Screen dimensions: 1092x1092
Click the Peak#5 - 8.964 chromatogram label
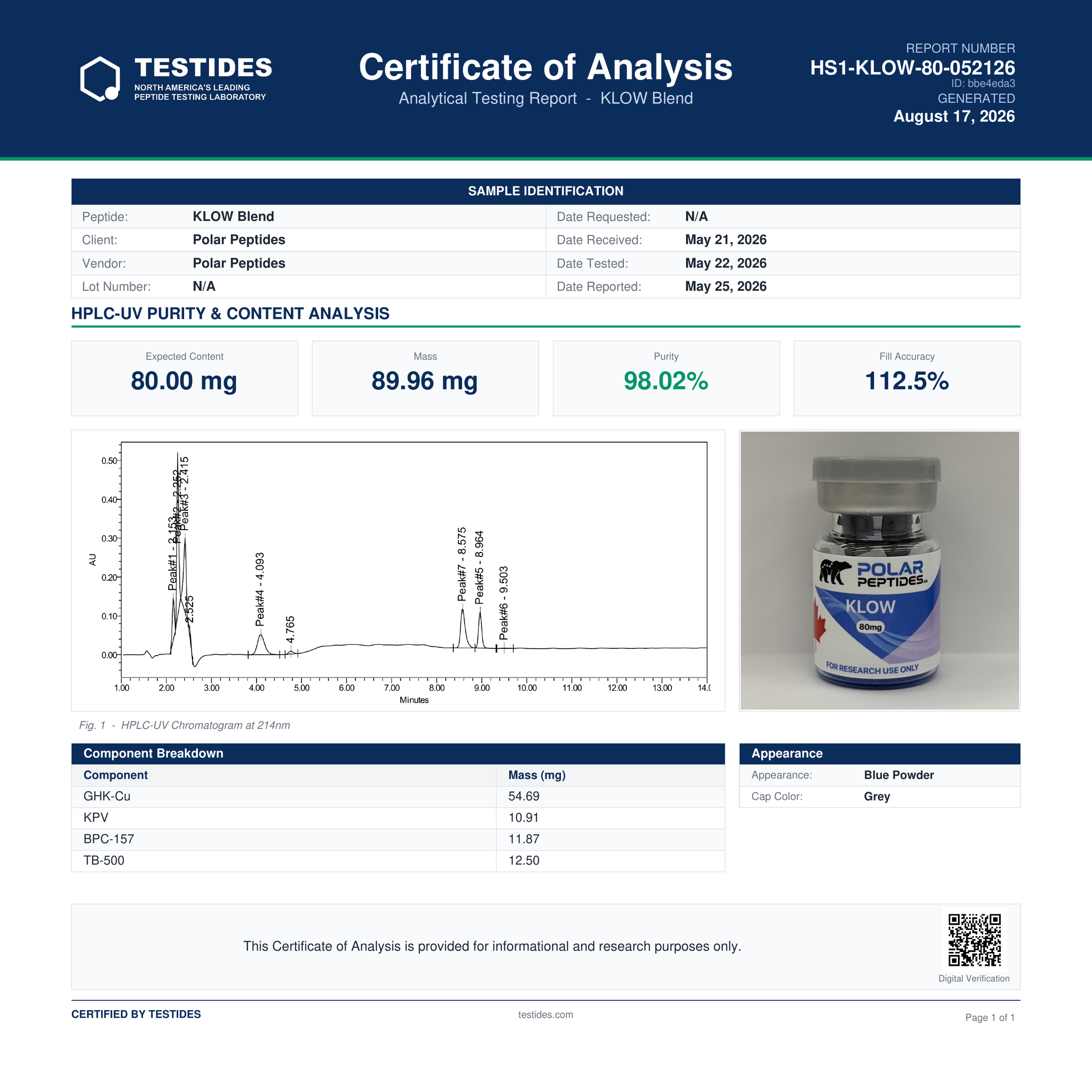tap(479, 567)
